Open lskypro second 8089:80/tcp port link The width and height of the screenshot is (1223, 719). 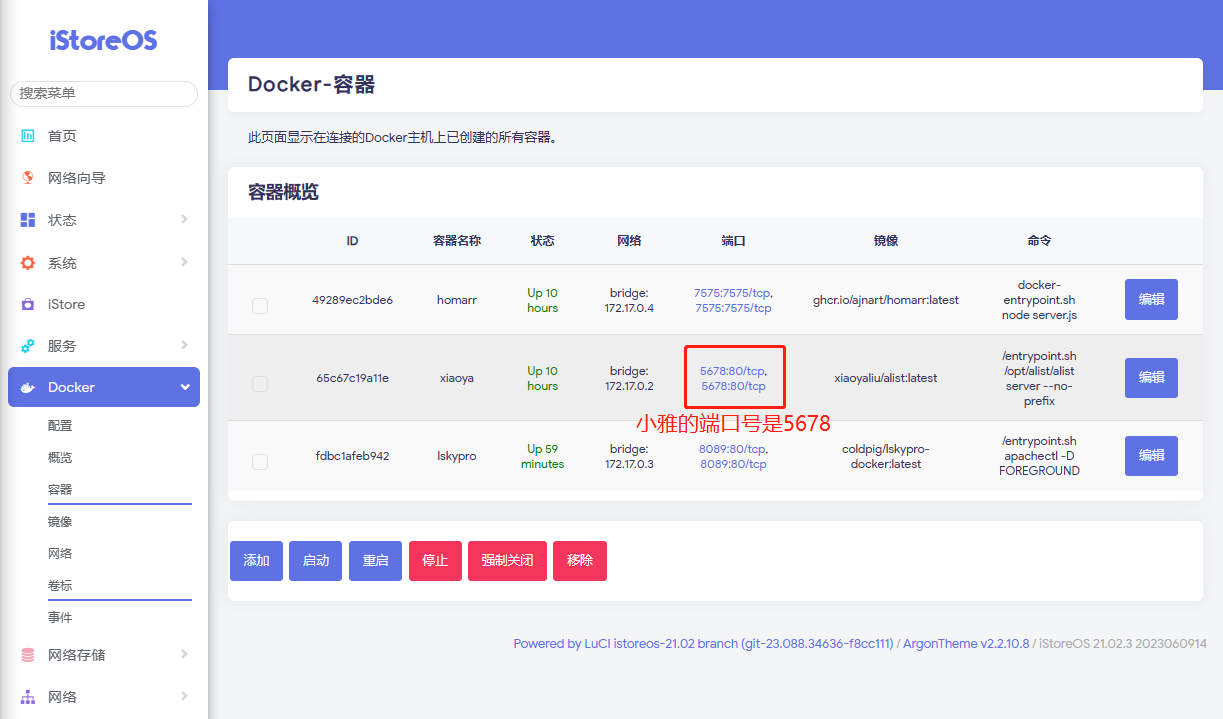coord(733,464)
